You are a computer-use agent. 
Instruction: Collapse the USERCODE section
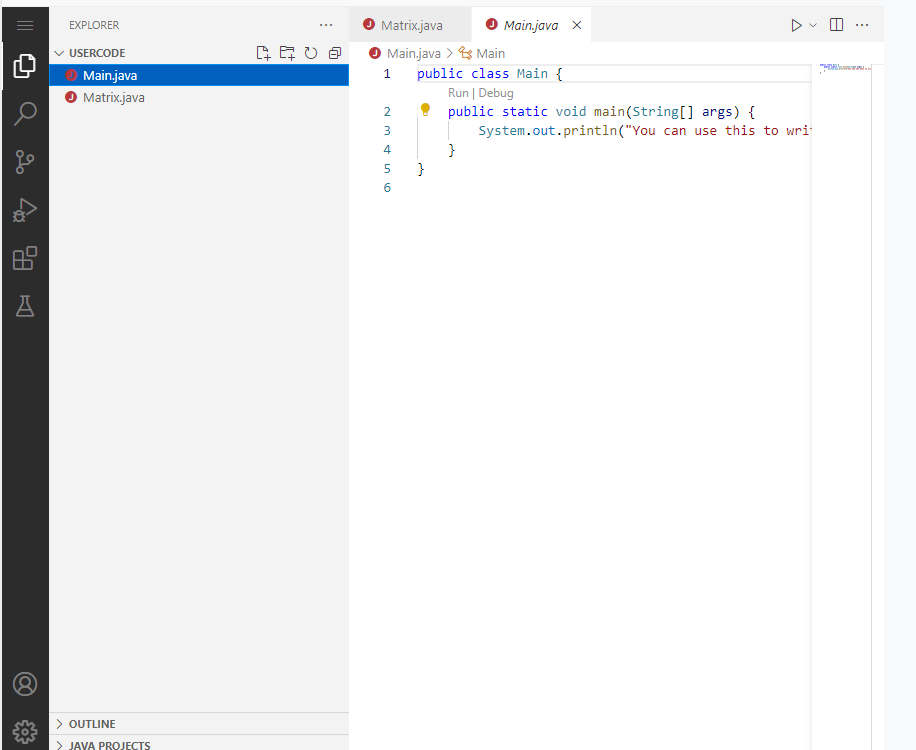click(x=59, y=52)
